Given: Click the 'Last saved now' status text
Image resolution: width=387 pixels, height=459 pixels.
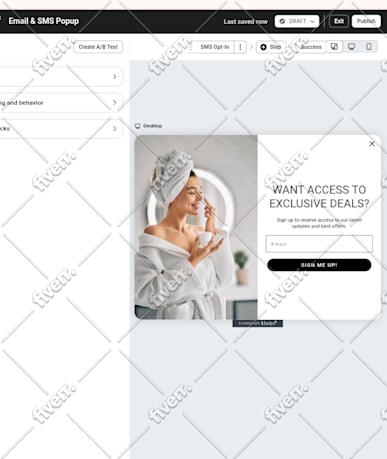Looking at the screenshot, I should [245, 22].
